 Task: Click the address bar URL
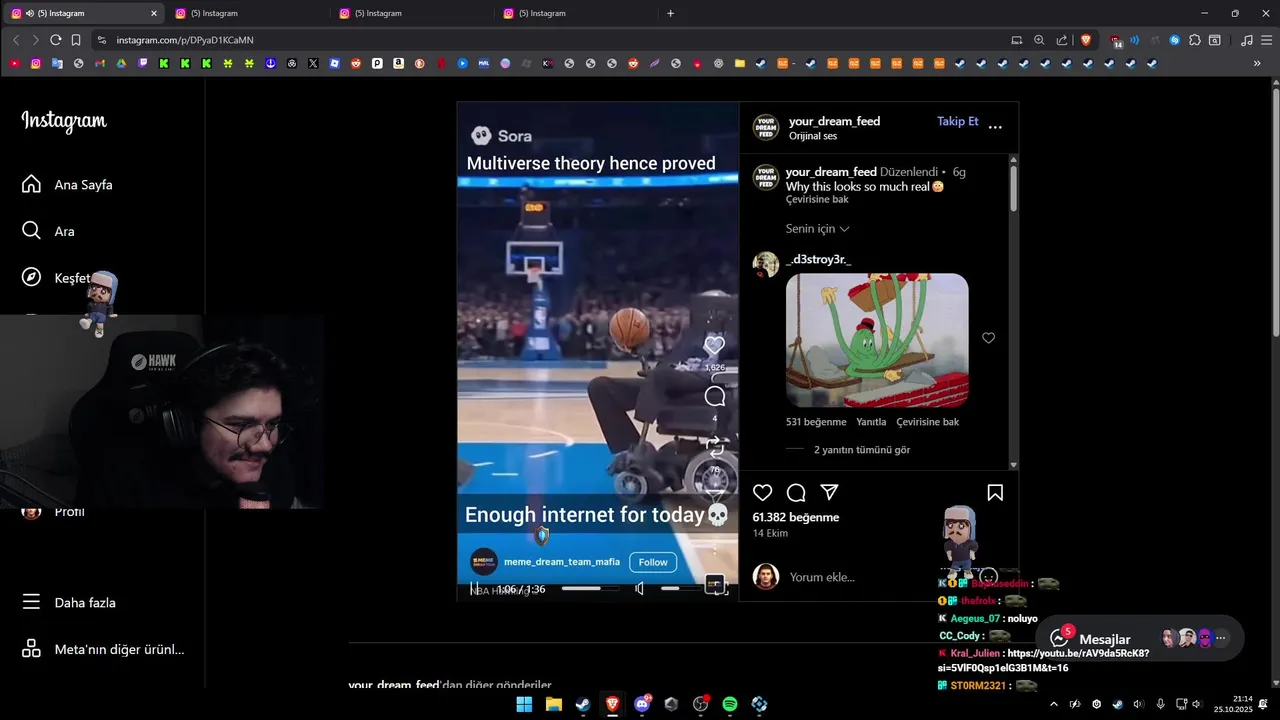(185, 40)
